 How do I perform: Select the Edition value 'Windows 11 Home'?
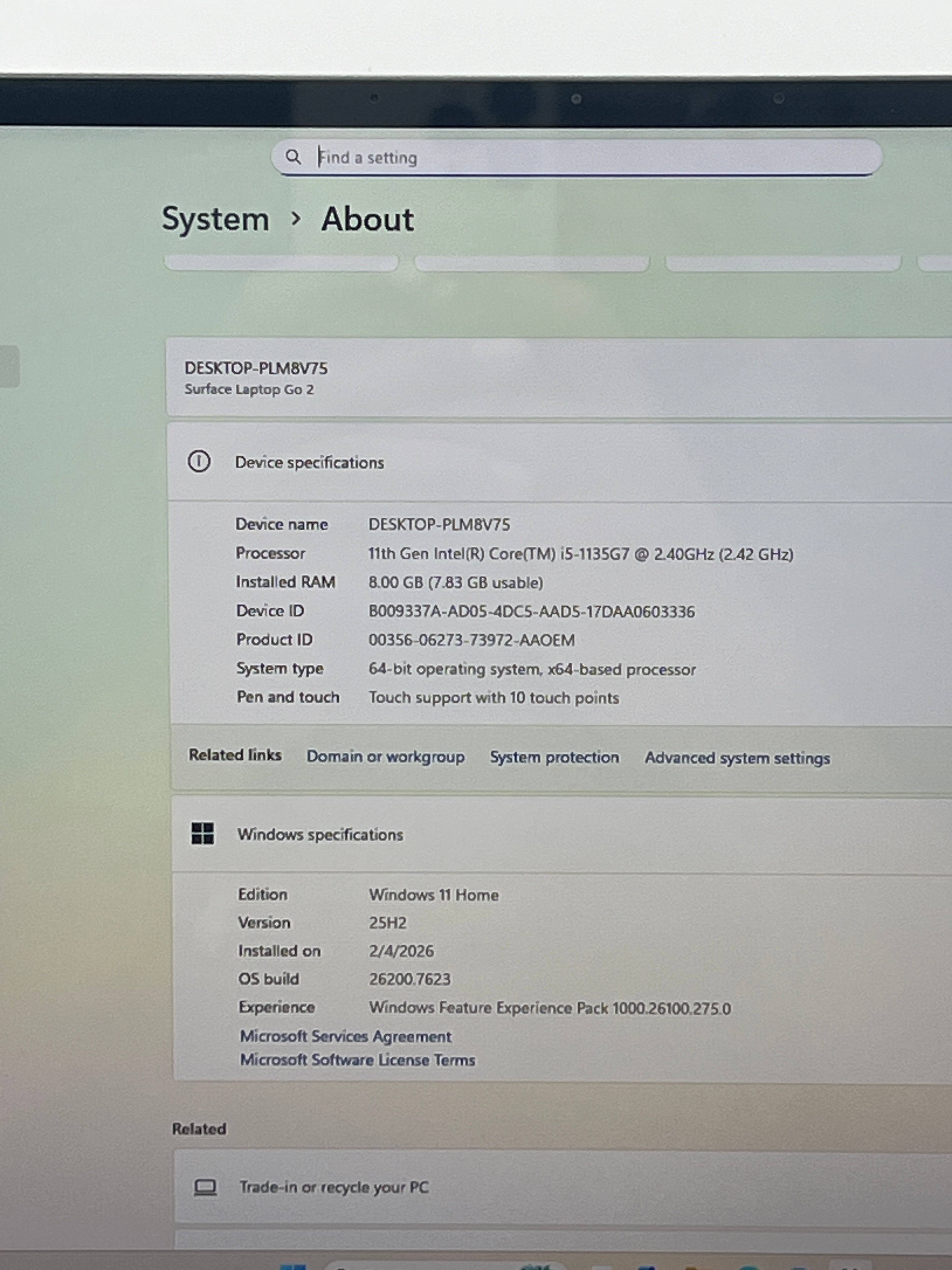point(434,895)
